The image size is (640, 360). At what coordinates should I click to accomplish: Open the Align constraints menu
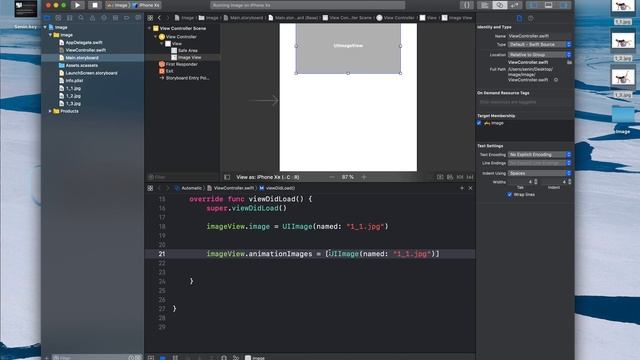pyautogui.click(x=450, y=177)
